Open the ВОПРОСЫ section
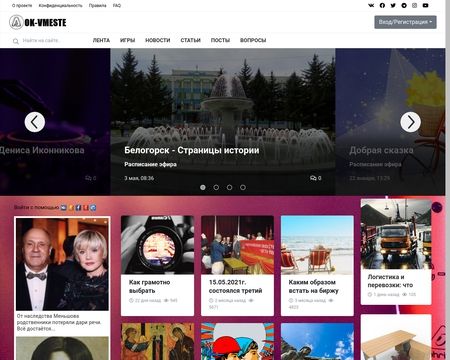 (253, 40)
